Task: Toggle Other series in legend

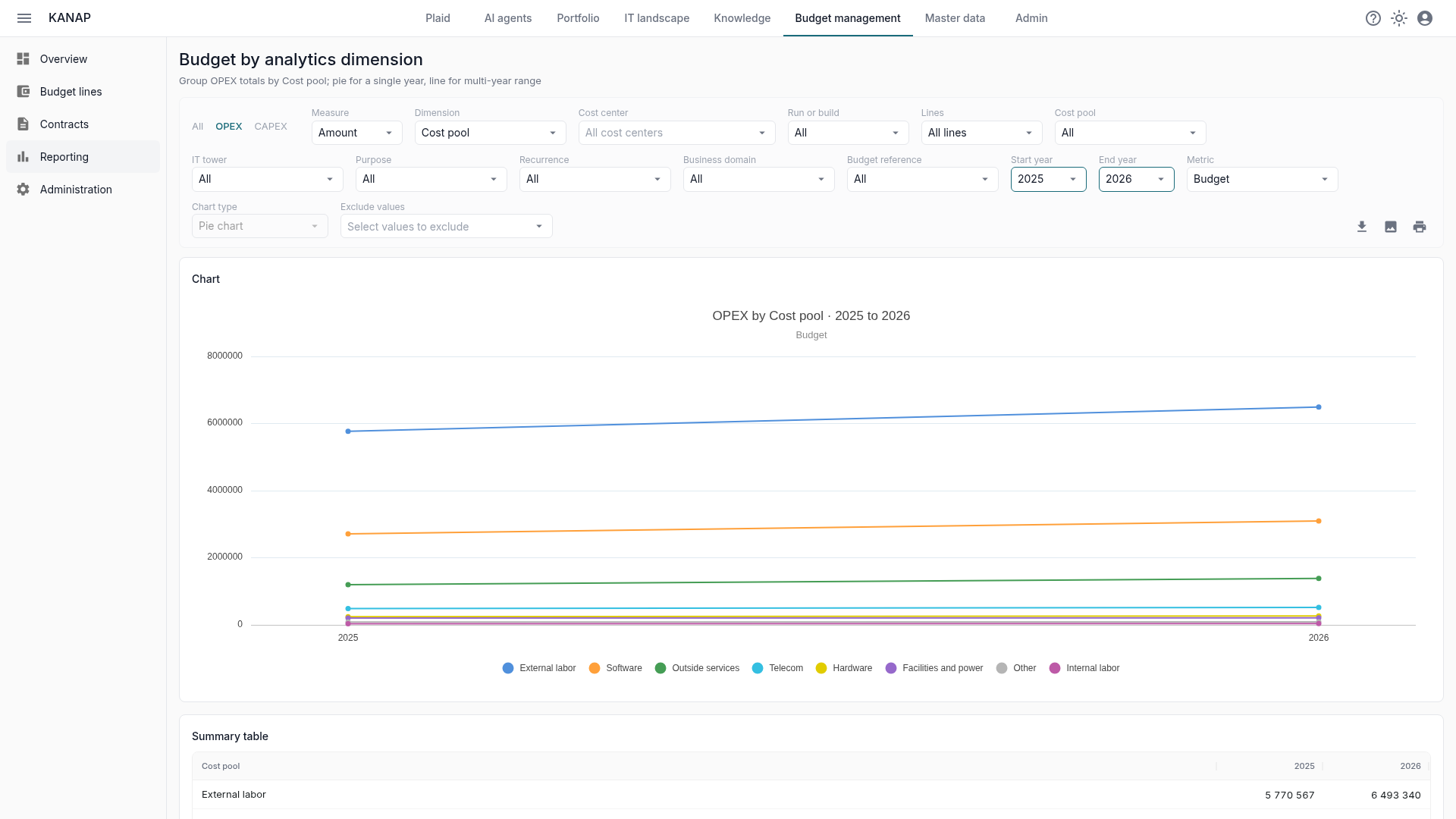Action: click(1016, 668)
